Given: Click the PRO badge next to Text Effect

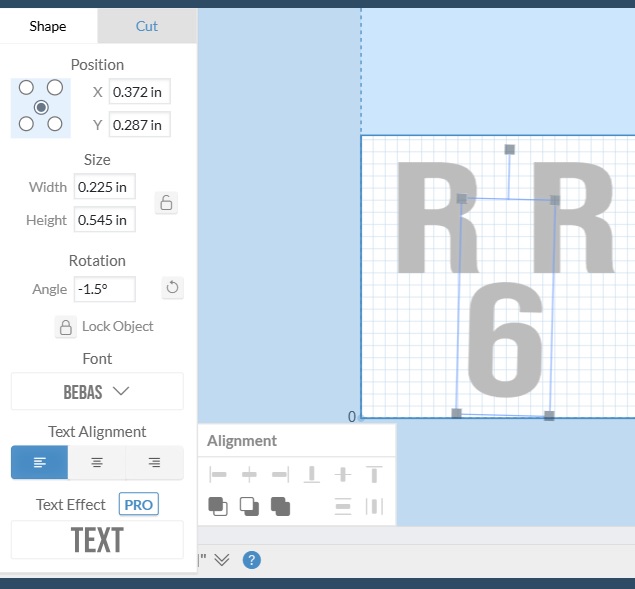Looking at the screenshot, I should (x=138, y=505).
